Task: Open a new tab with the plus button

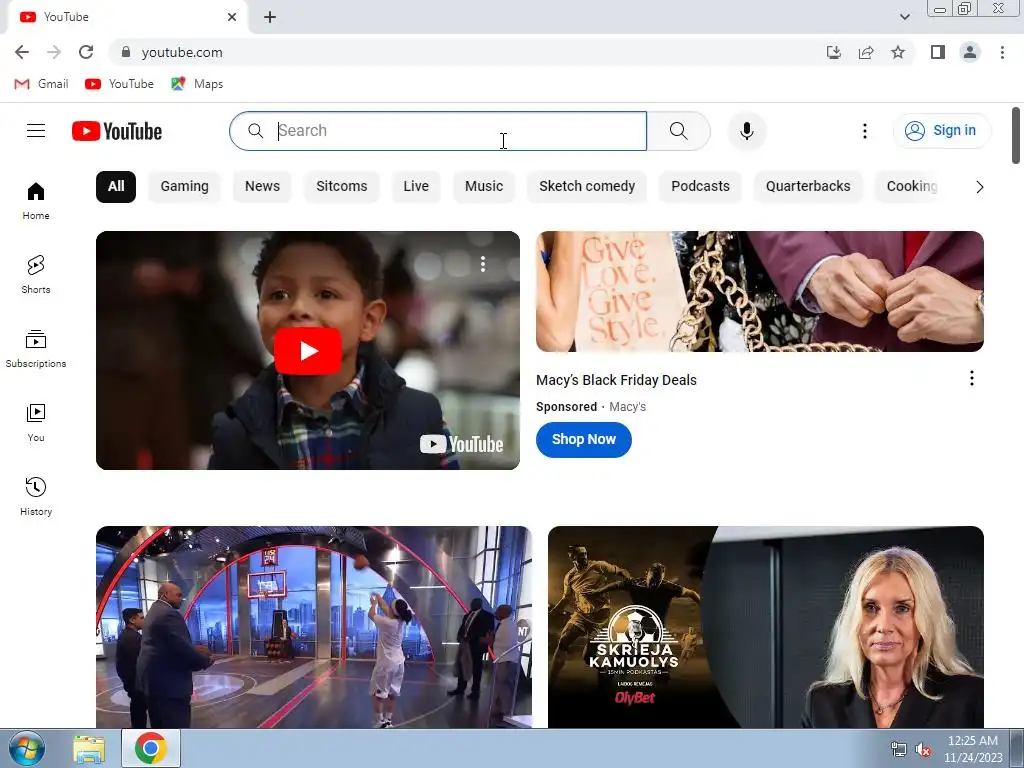Action: tap(270, 17)
